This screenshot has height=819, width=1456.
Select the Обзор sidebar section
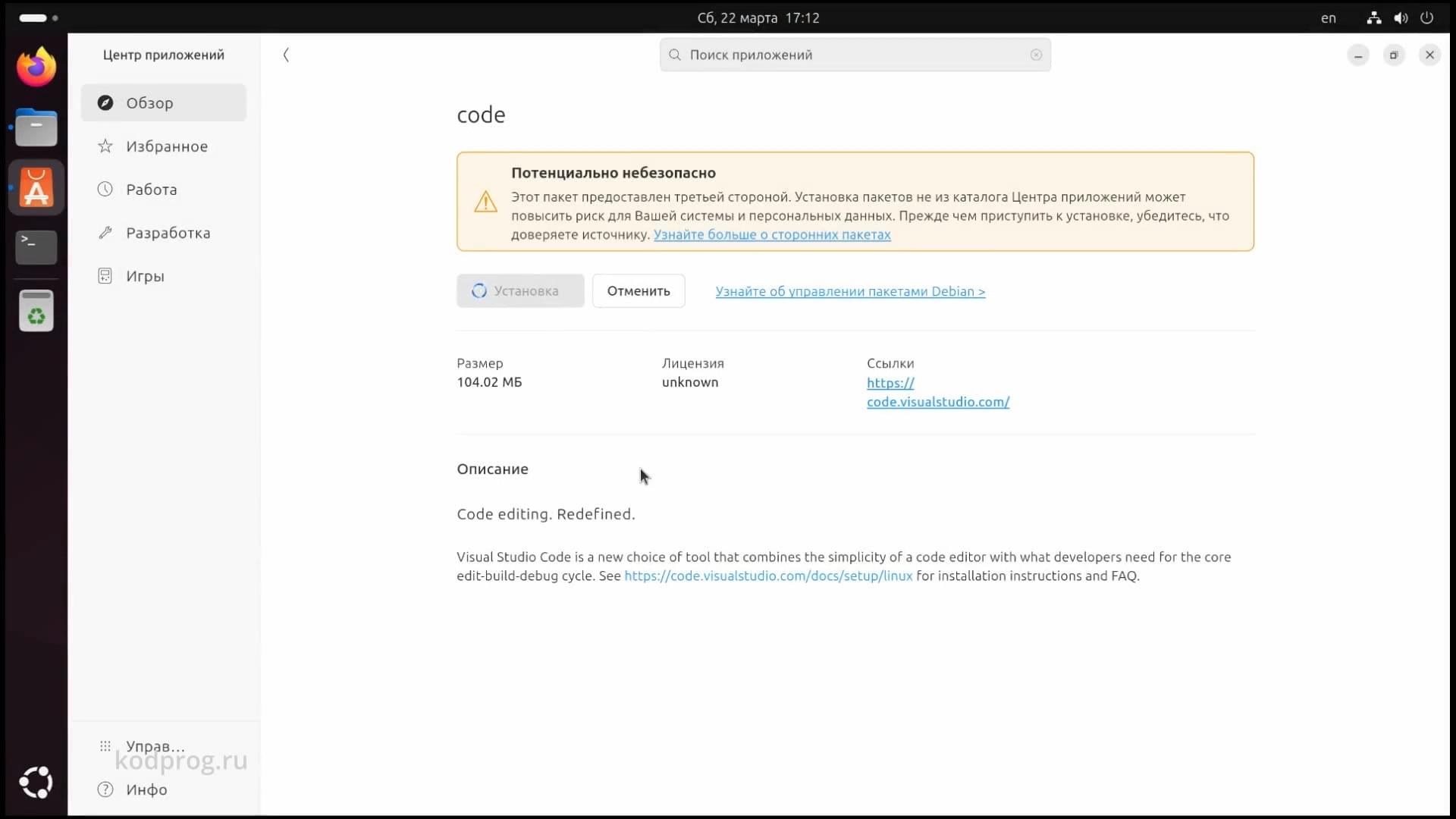tap(164, 102)
